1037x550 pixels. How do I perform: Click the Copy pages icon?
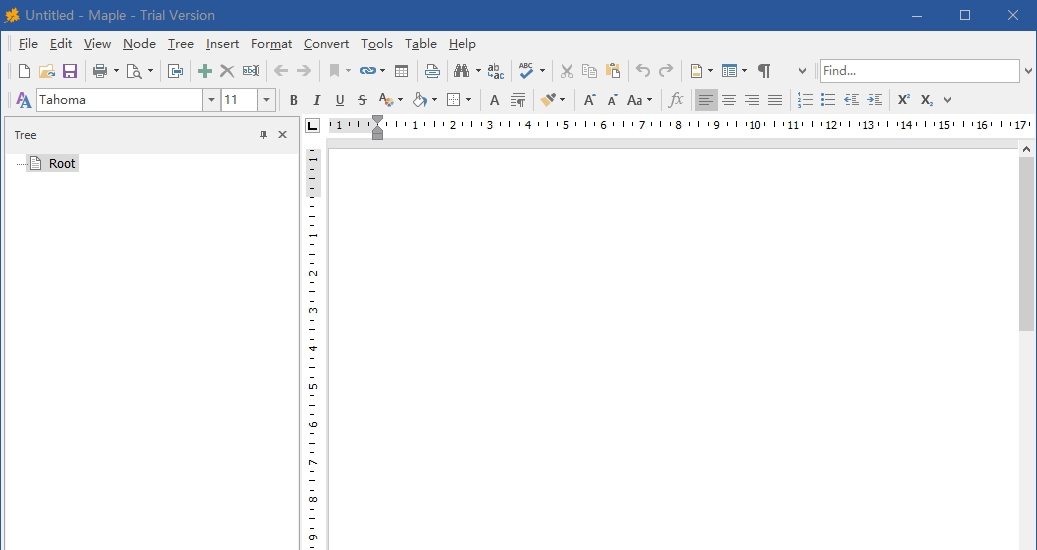point(589,71)
